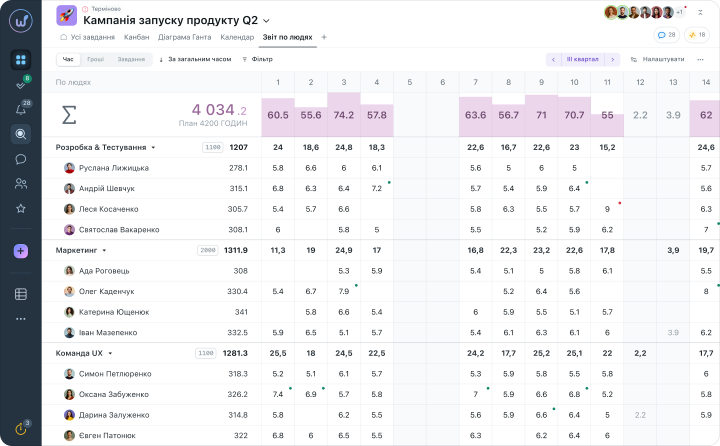Viewport: 720px width, 446px height.
Task: Click the day 11 total bar 55
Action: pyautogui.click(x=607, y=124)
